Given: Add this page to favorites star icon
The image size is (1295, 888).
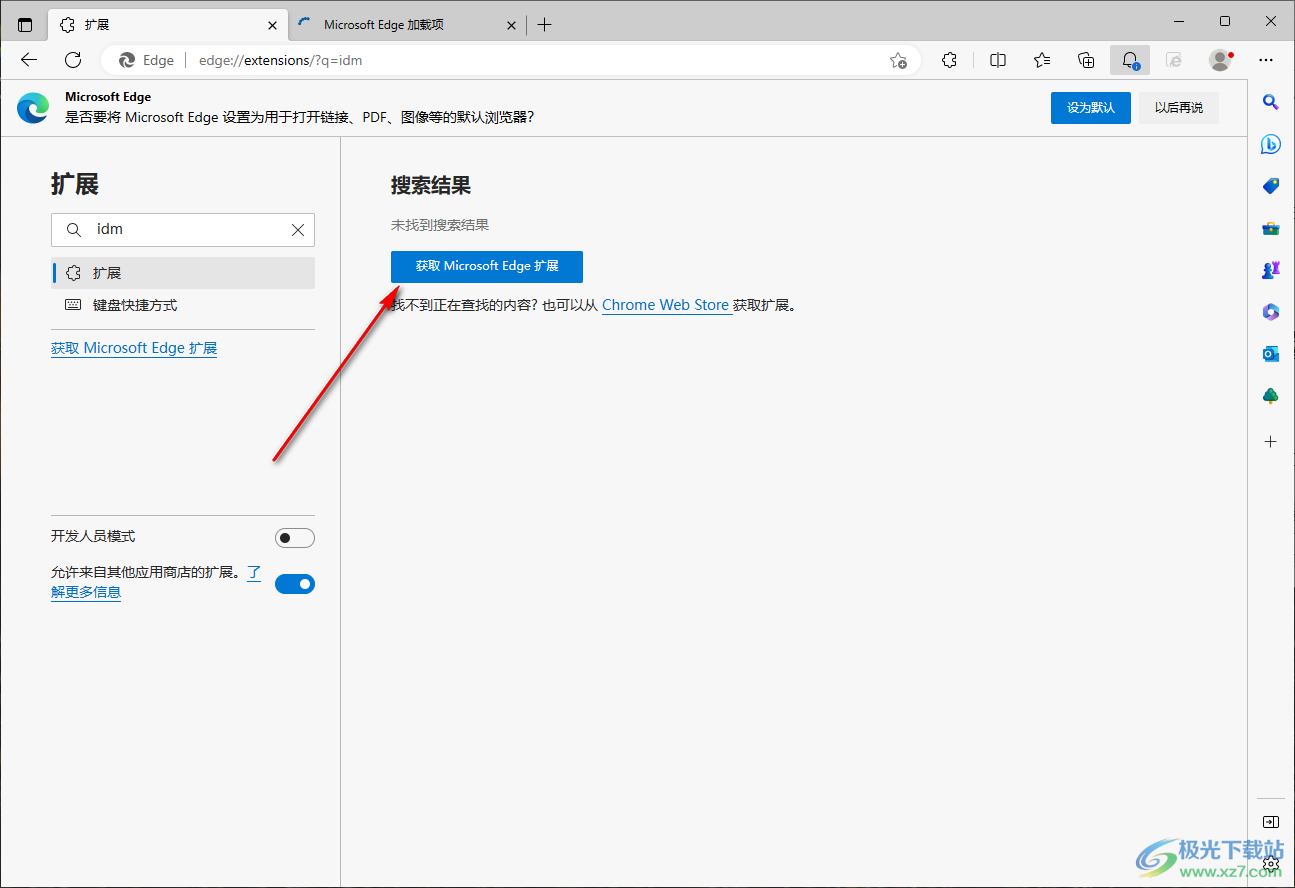Looking at the screenshot, I should coord(898,60).
